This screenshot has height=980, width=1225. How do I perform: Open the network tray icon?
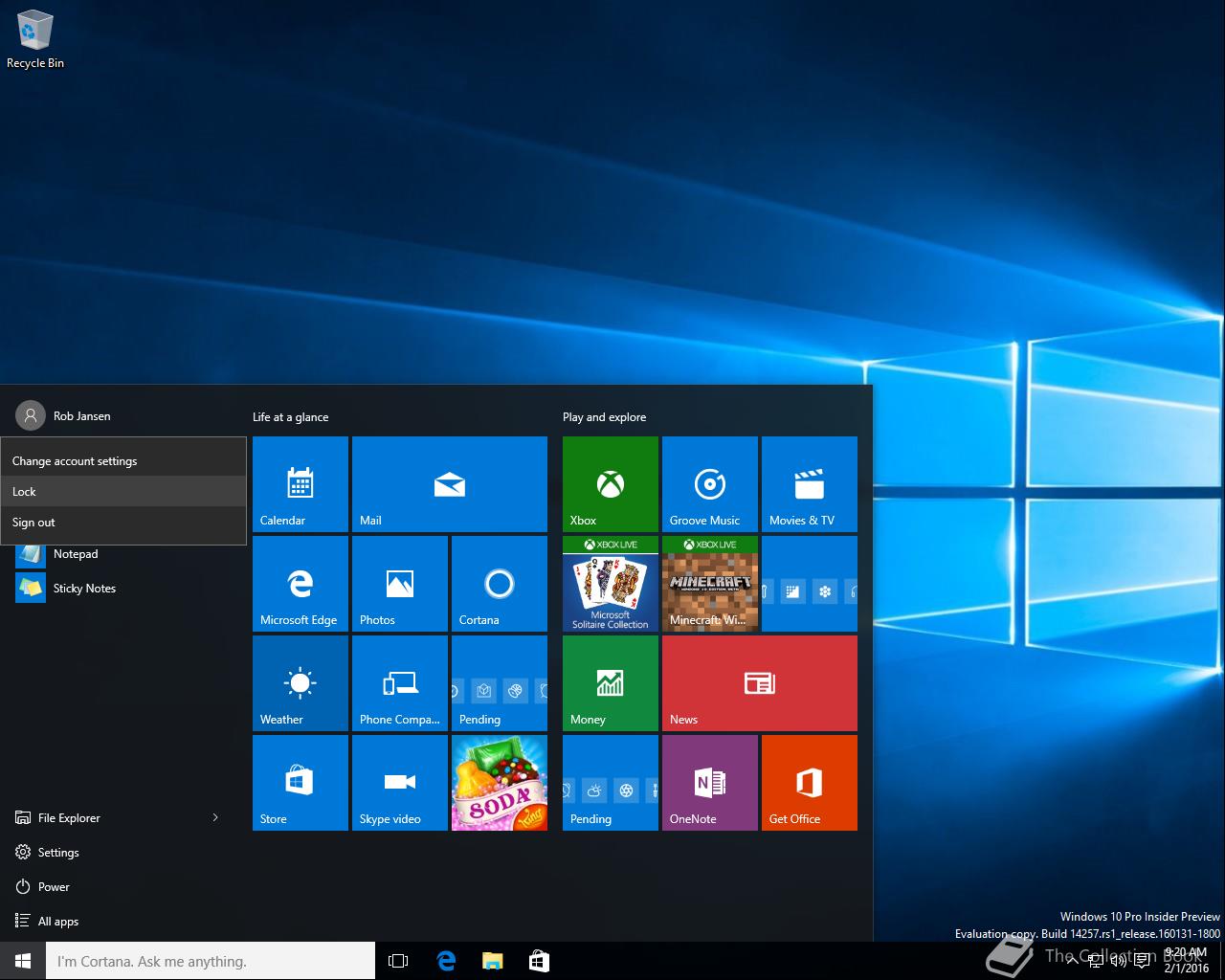1096,961
